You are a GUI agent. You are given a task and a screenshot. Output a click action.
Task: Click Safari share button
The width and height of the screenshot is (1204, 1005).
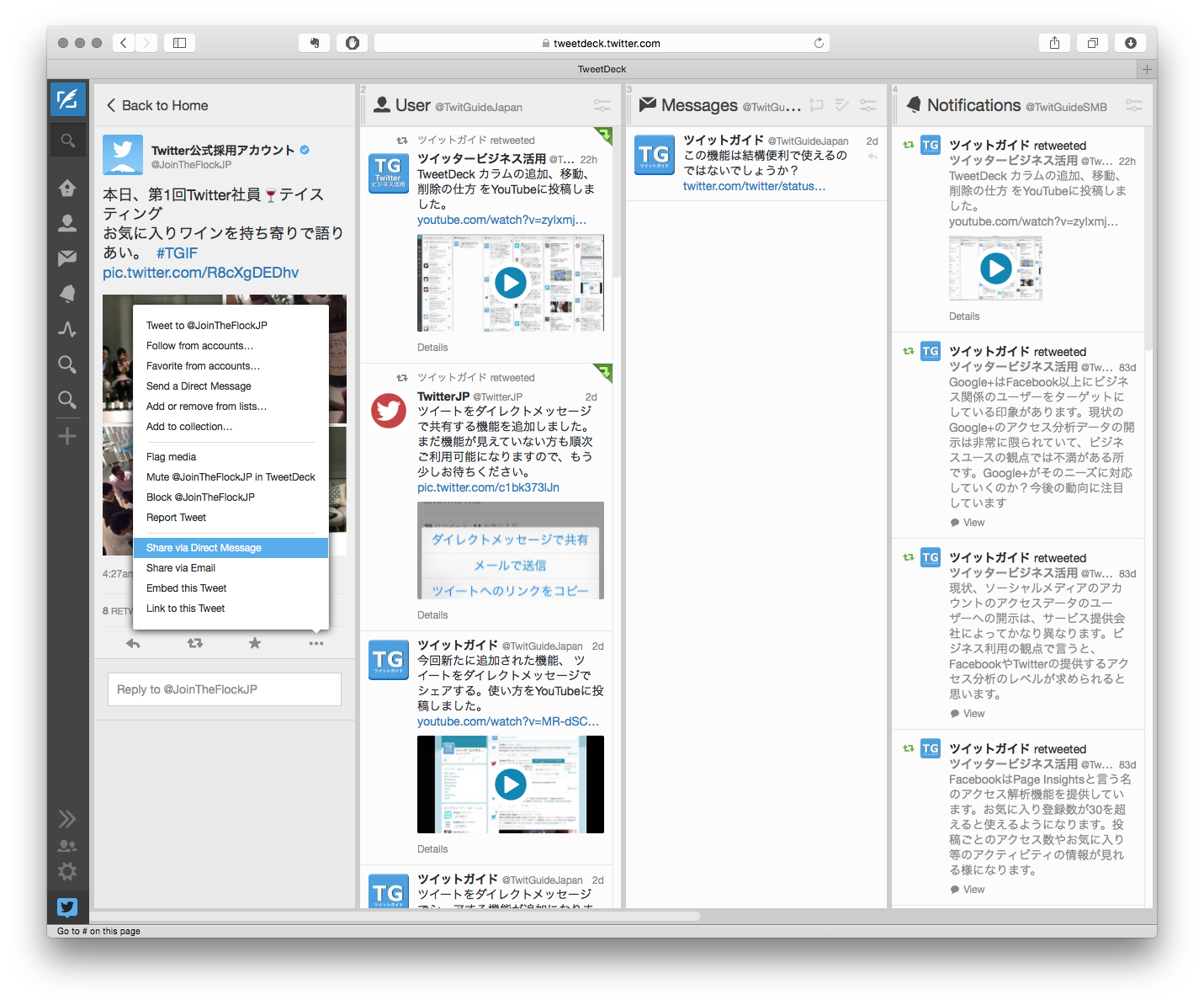[x=1054, y=43]
